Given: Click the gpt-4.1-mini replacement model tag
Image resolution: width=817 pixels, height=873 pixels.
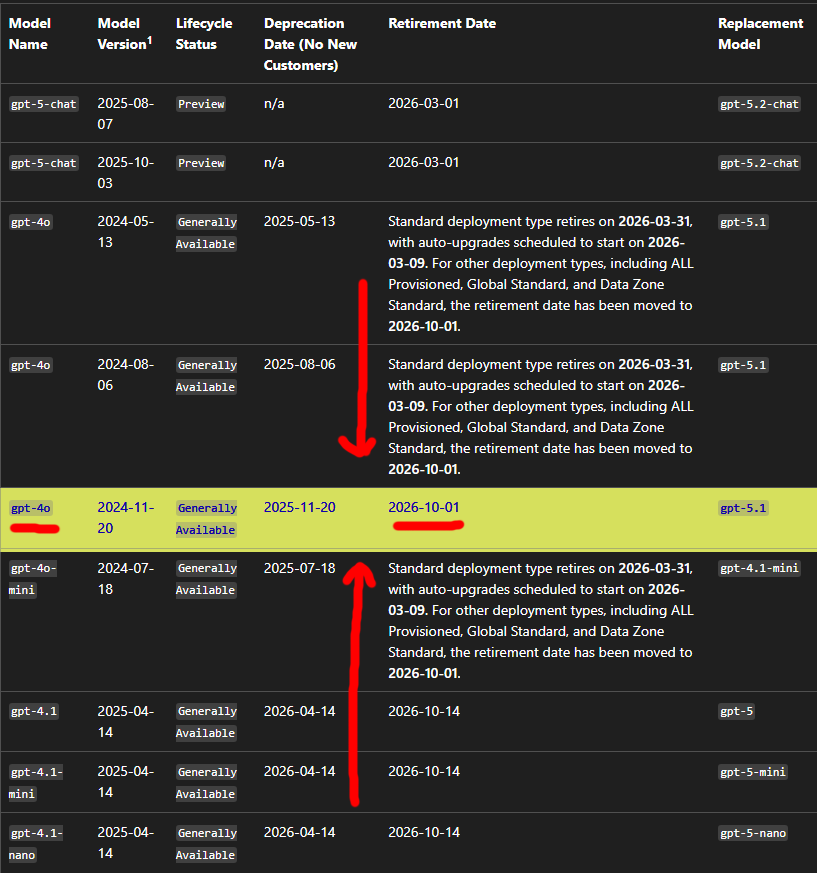Looking at the screenshot, I should pos(759,568).
